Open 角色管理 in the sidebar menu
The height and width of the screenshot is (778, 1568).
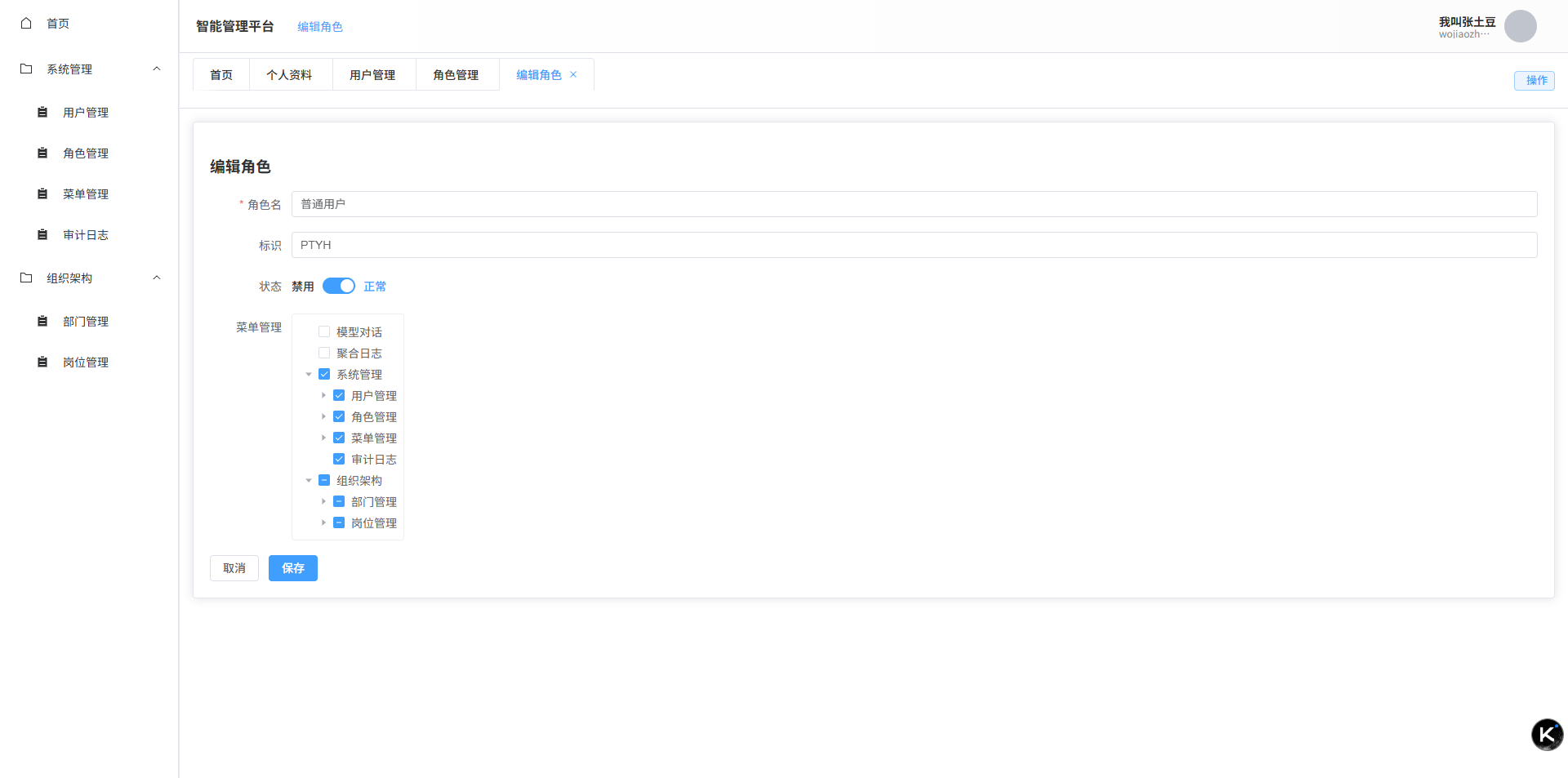click(89, 153)
